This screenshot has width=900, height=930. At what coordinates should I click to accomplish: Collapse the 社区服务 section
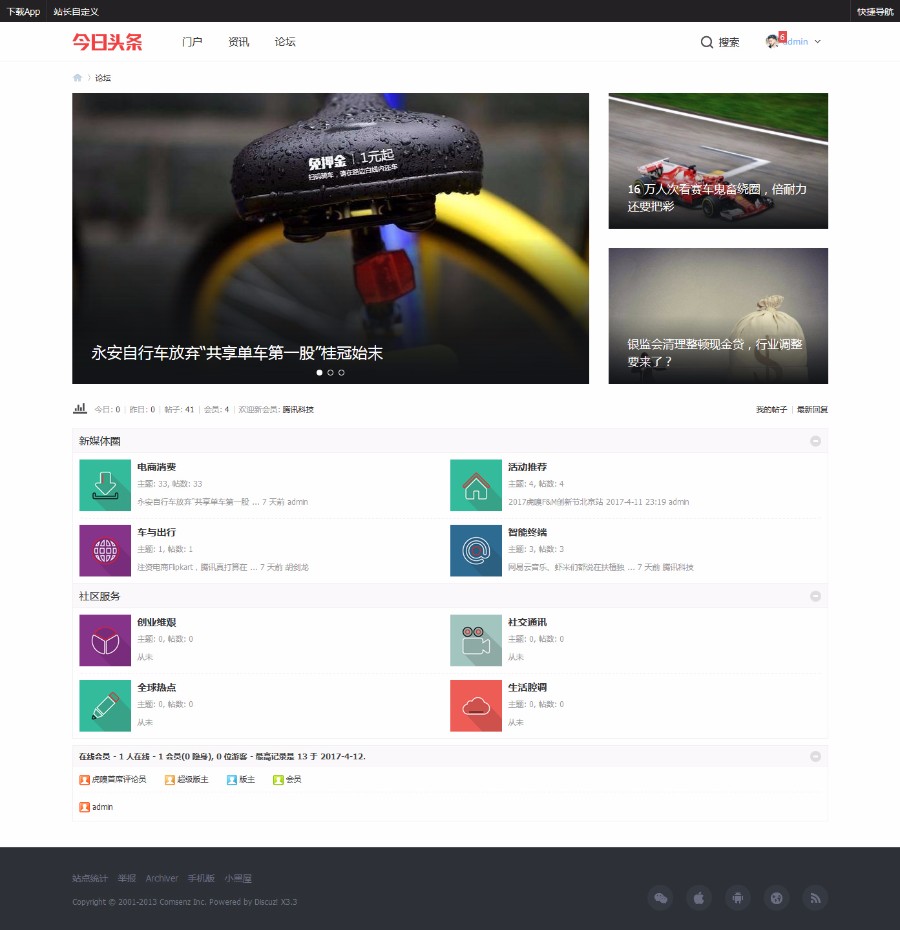click(815, 596)
